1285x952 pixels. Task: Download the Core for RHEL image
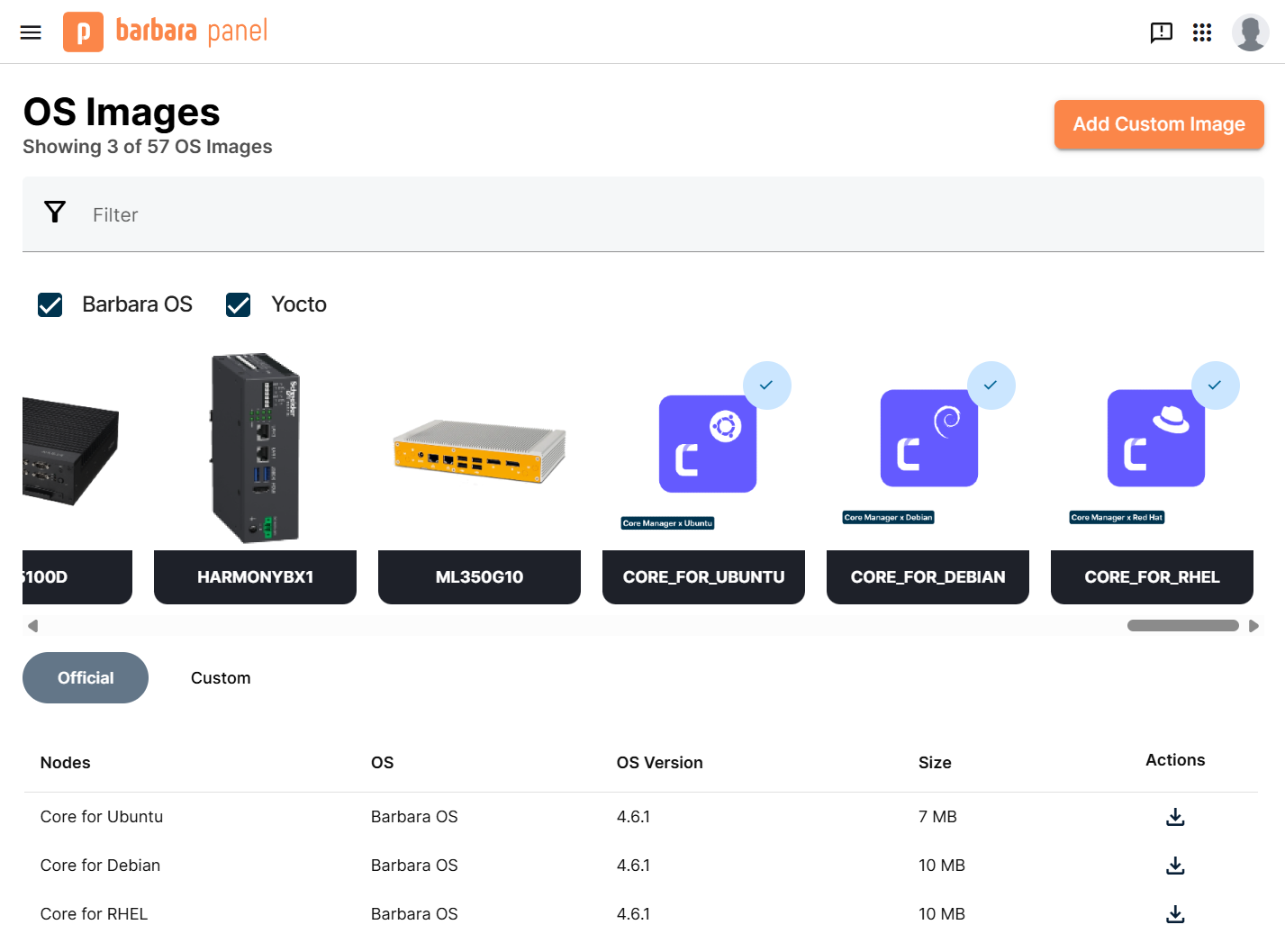coord(1175,914)
